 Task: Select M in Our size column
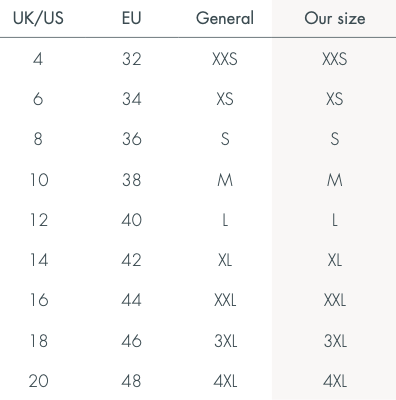click(334, 180)
